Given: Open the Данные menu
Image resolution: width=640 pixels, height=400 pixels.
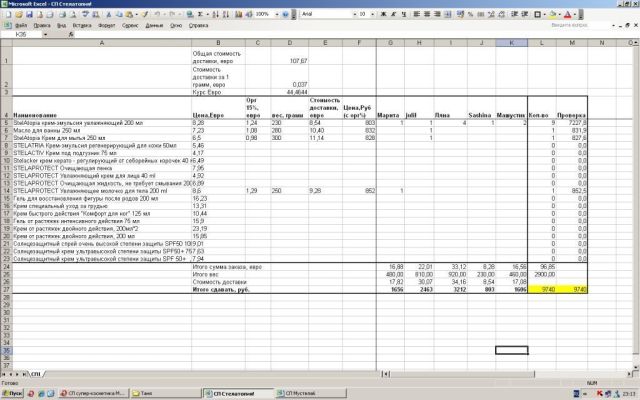Looking at the screenshot, I should pyautogui.click(x=154, y=25).
